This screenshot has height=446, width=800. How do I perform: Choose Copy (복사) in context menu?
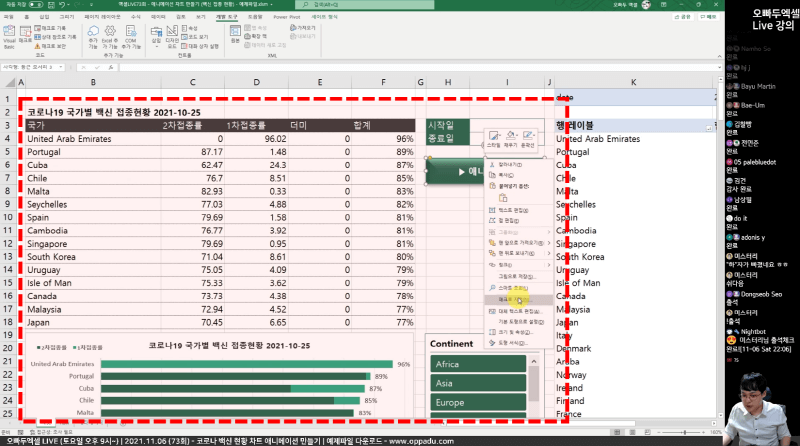point(518,175)
